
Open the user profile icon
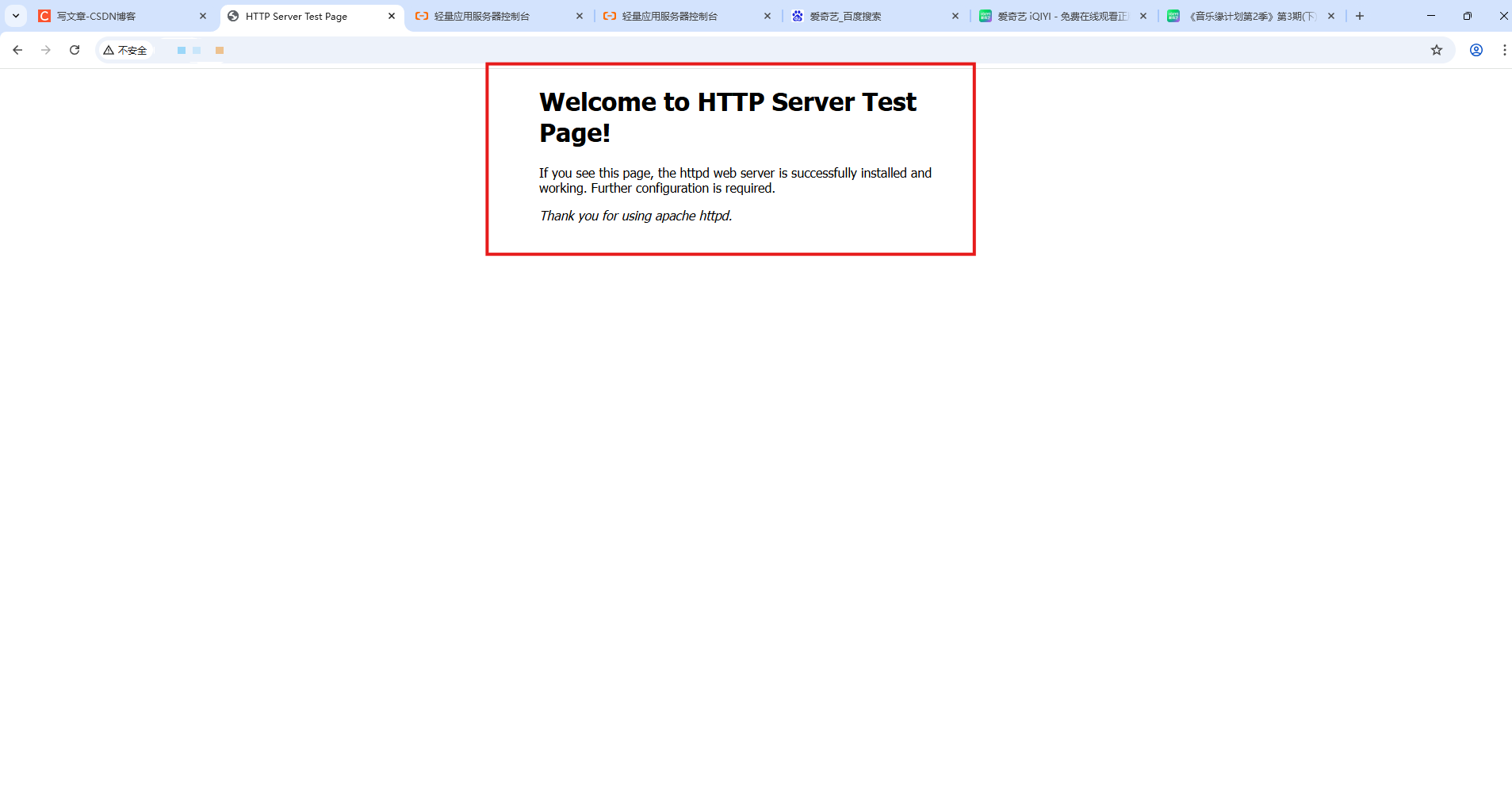pos(1476,50)
